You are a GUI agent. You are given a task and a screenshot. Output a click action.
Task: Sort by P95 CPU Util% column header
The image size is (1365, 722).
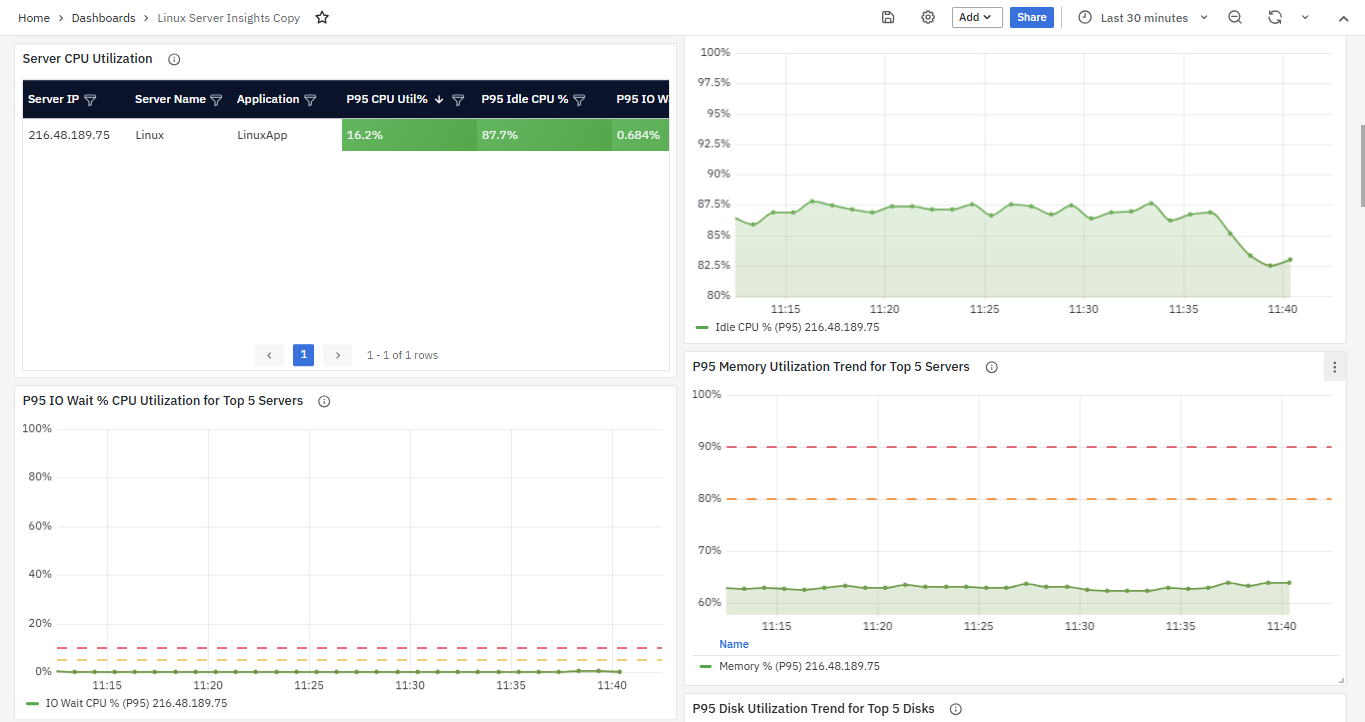coord(387,99)
